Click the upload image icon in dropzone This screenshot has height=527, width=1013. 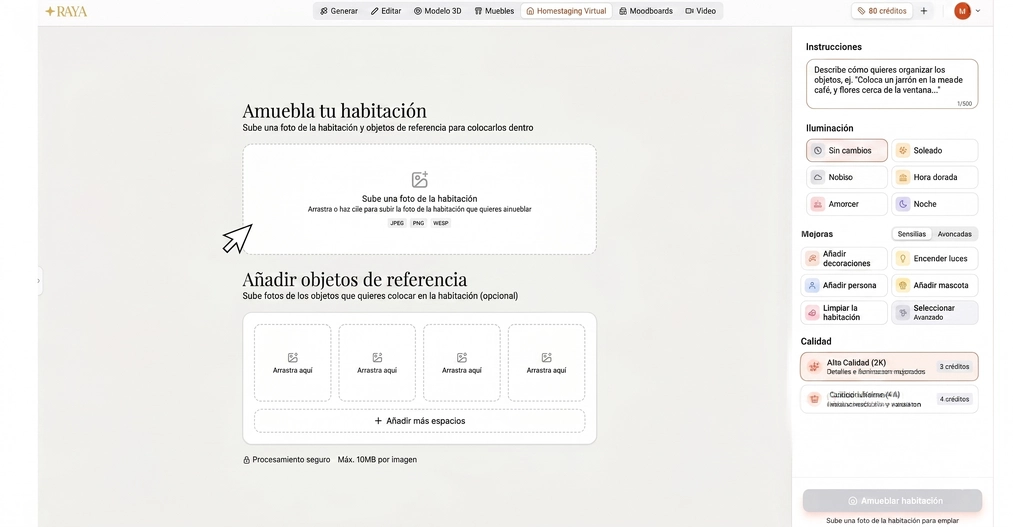pyautogui.click(x=420, y=179)
